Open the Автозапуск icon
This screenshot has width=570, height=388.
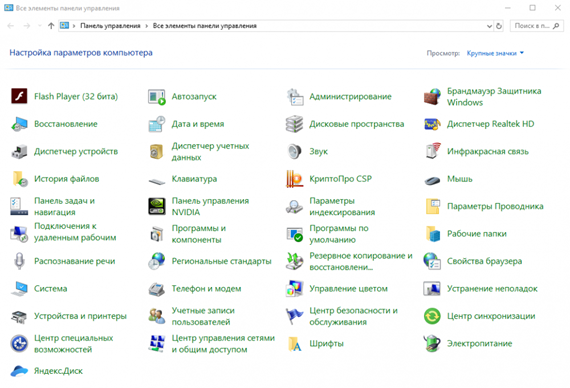[x=157, y=97]
